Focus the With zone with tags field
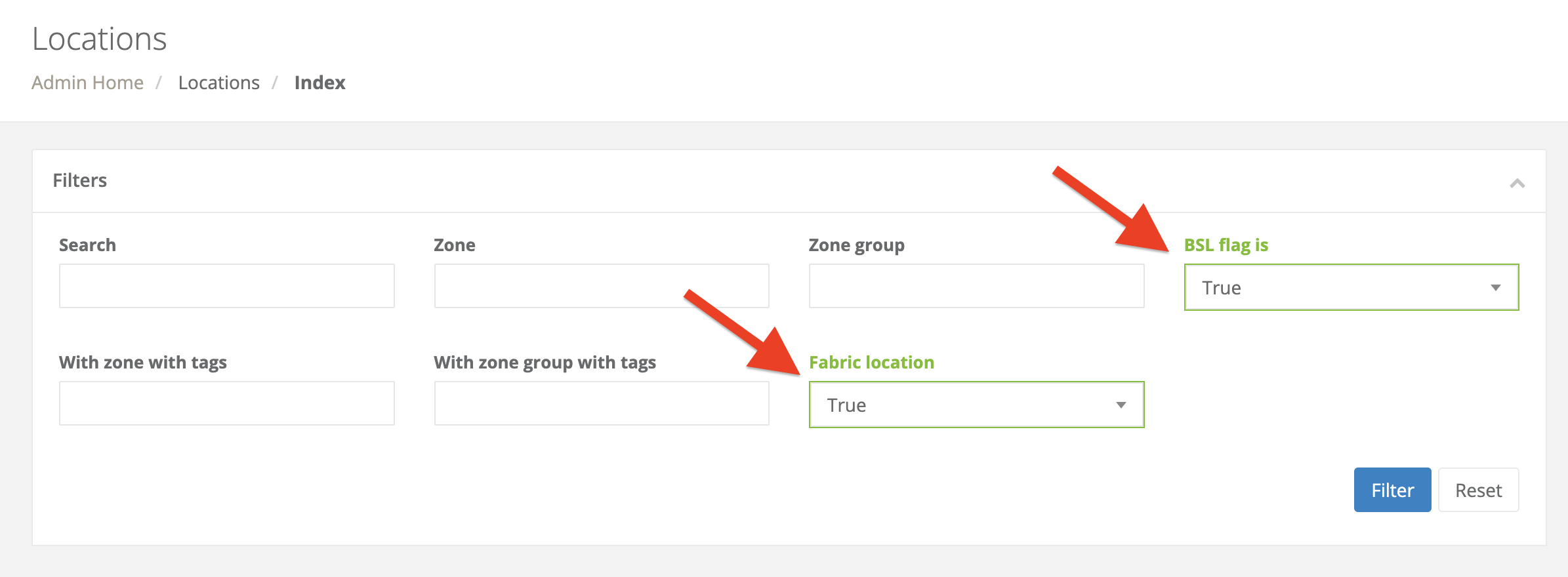This screenshot has height=577, width=1568. click(226, 404)
